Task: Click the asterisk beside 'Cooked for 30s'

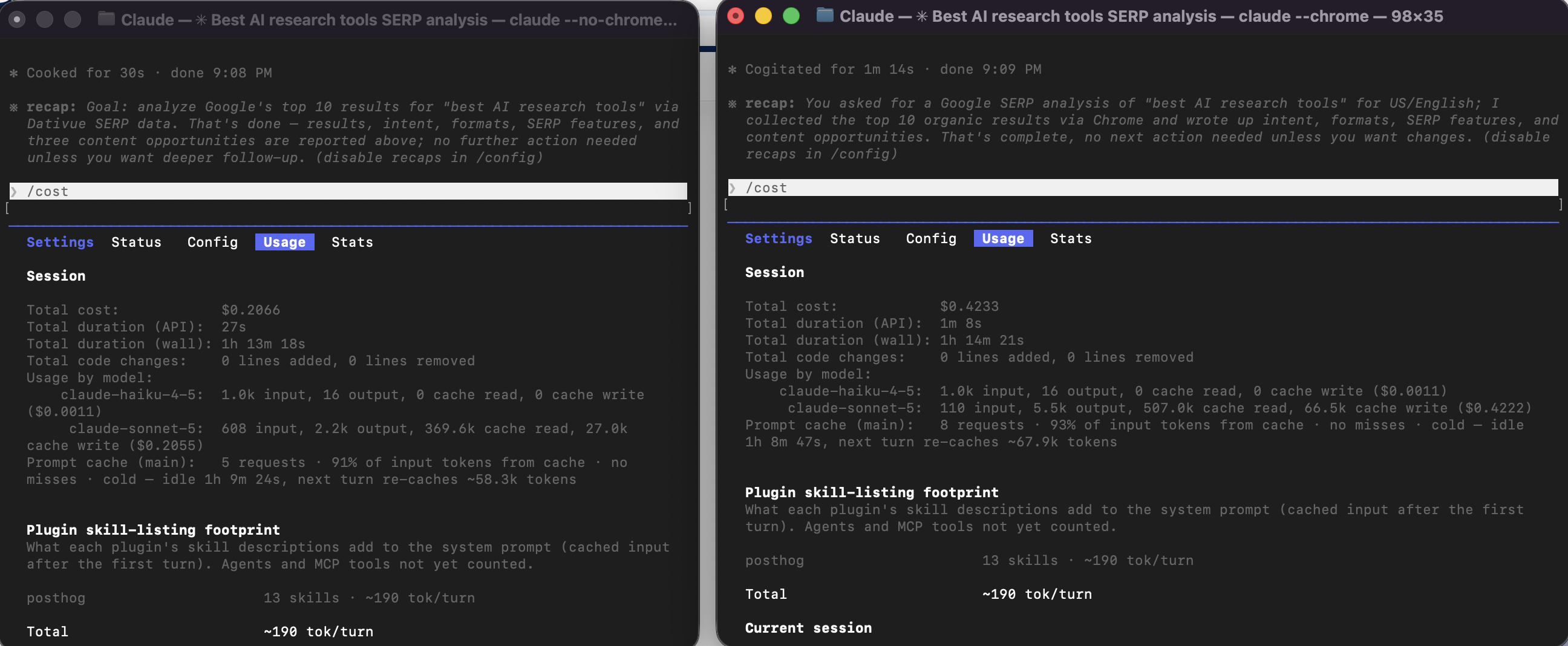Action: point(13,73)
